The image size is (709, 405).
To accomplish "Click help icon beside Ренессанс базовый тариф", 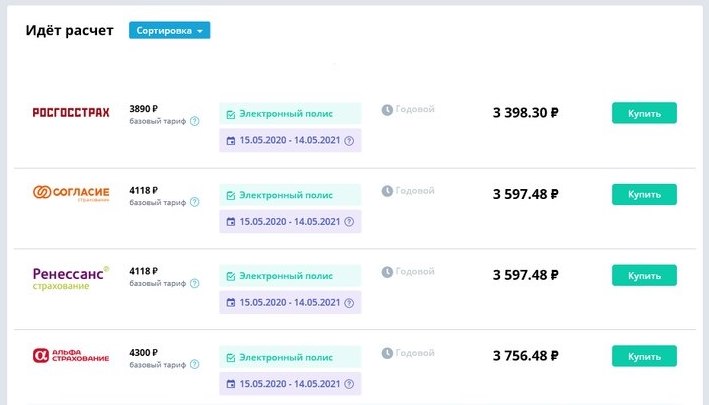I will (x=194, y=283).
